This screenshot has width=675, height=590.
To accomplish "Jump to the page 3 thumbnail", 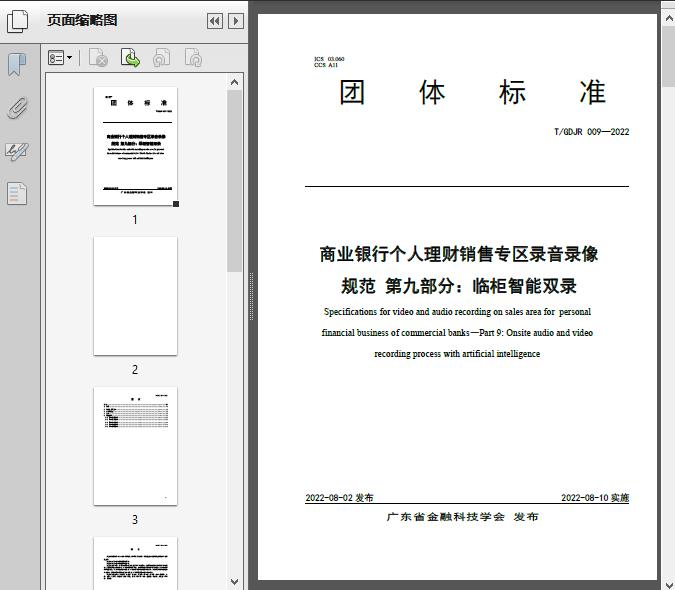I will coord(135,446).
